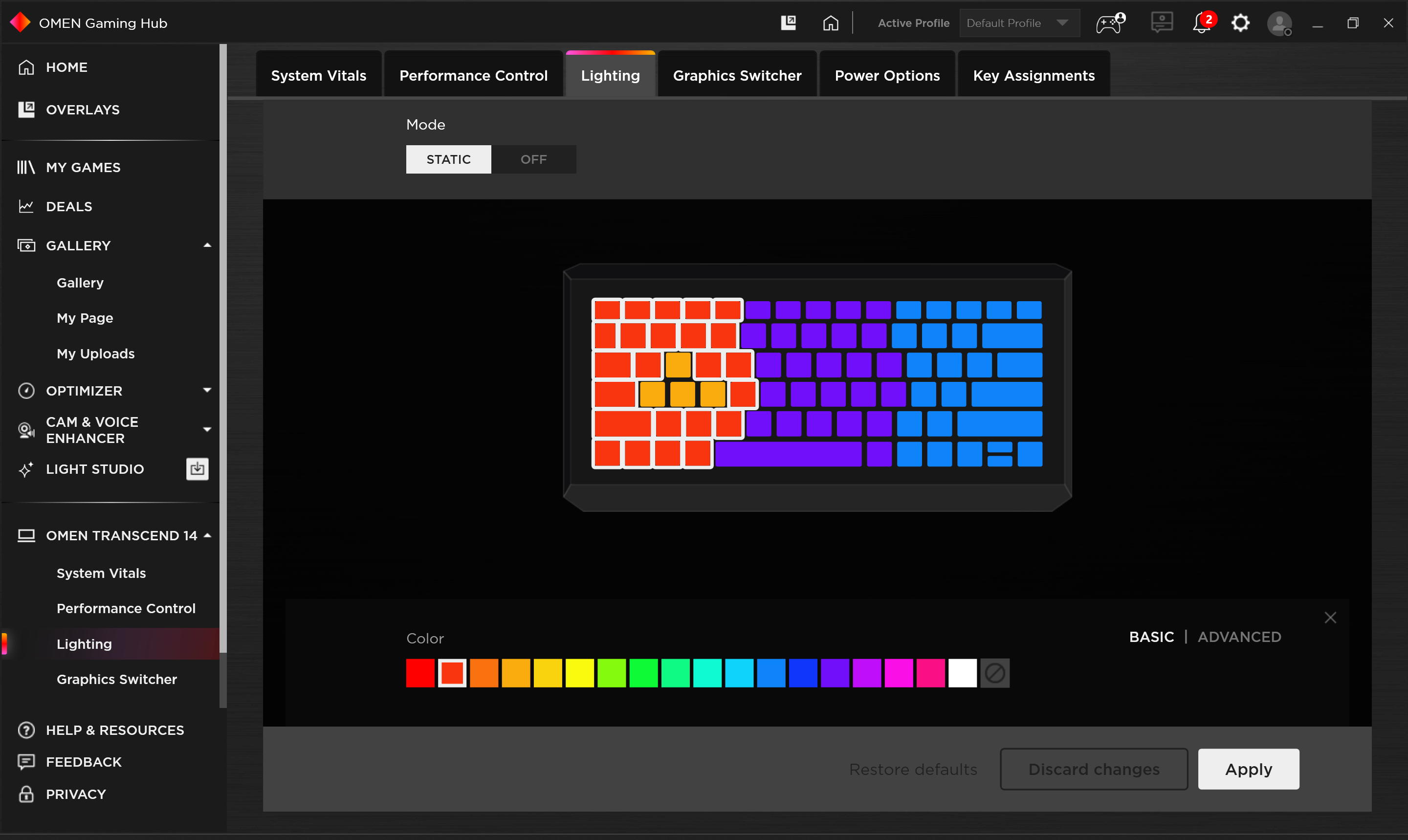Turn lighting mode OFF
This screenshot has width=1408, height=840.
pos(534,159)
